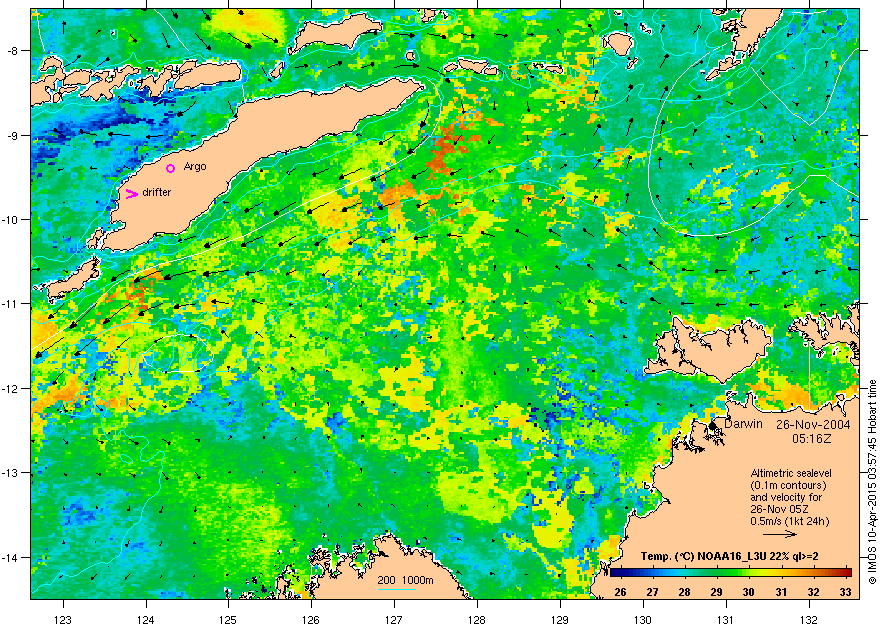Click the '(0.1m contours)' legend text
880x630 pixels.
coord(789,485)
